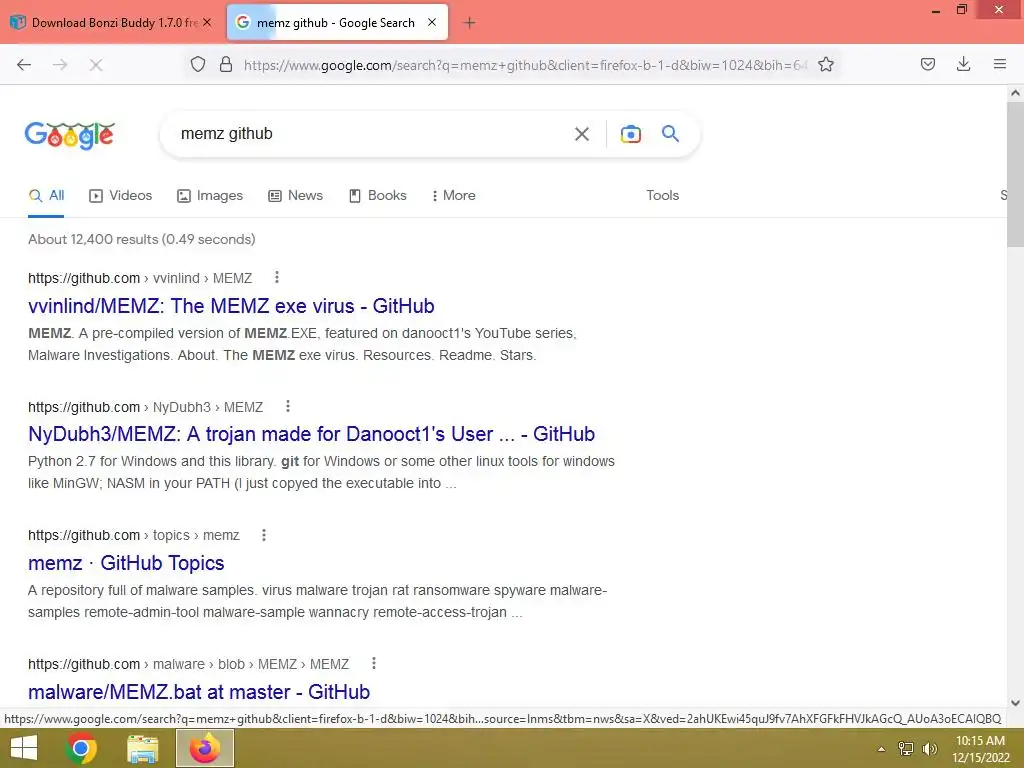The width and height of the screenshot is (1024, 768).
Task: Save to Pocket icon in toolbar
Action: tap(928, 64)
